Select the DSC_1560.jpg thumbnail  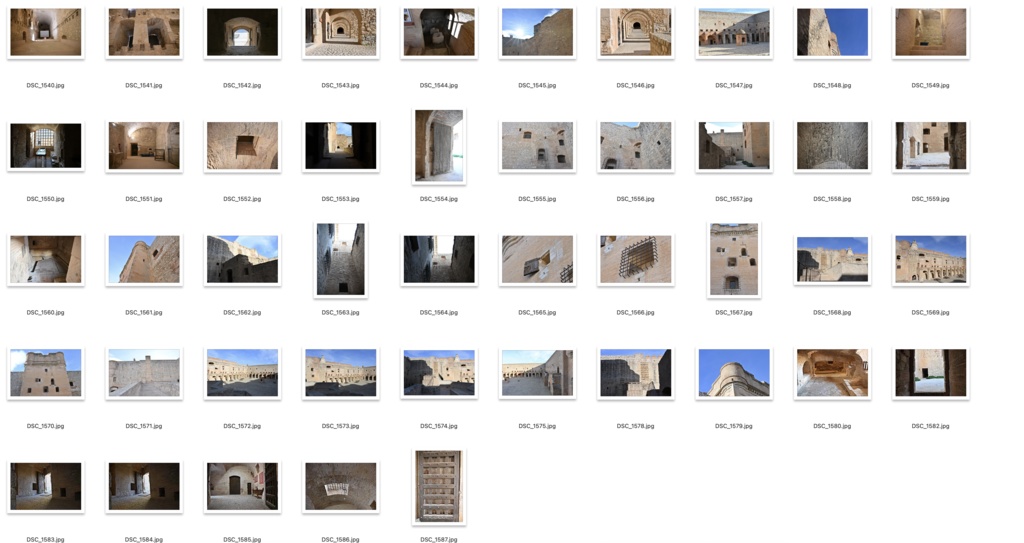pyautogui.click(x=46, y=259)
